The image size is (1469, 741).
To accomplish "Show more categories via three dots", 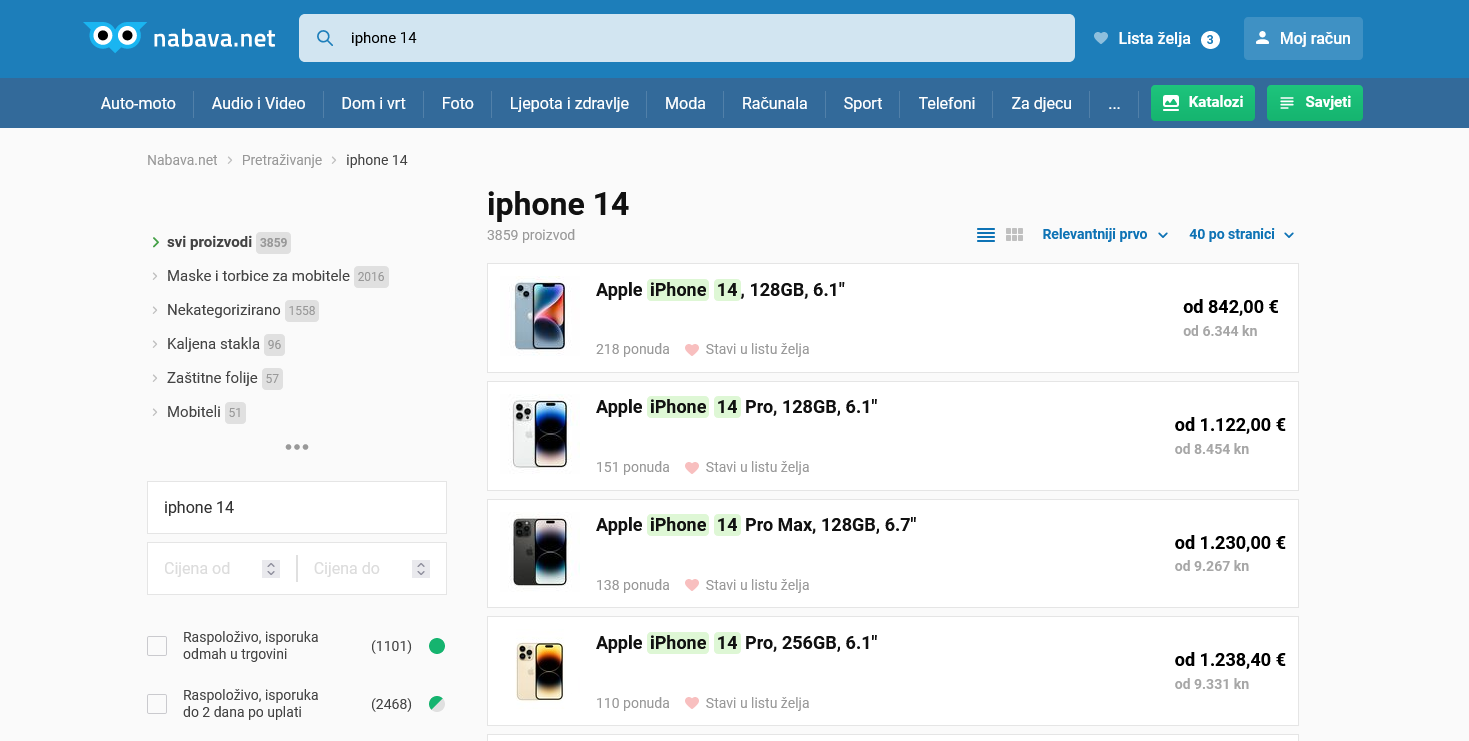I will pos(297,447).
